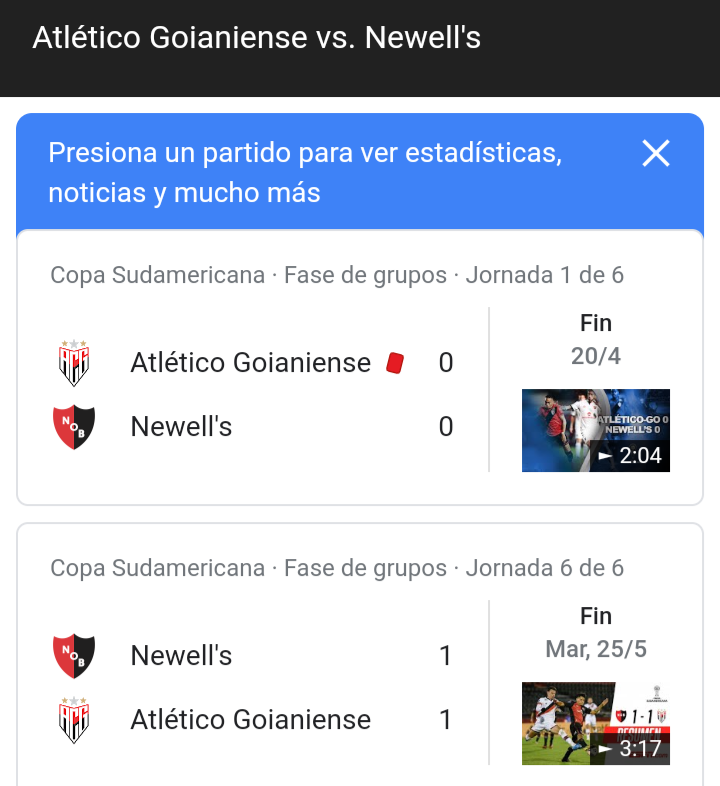720x786 pixels.
Task: Open Jornada 6 de 6 match card header
Action: click(337, 568)
